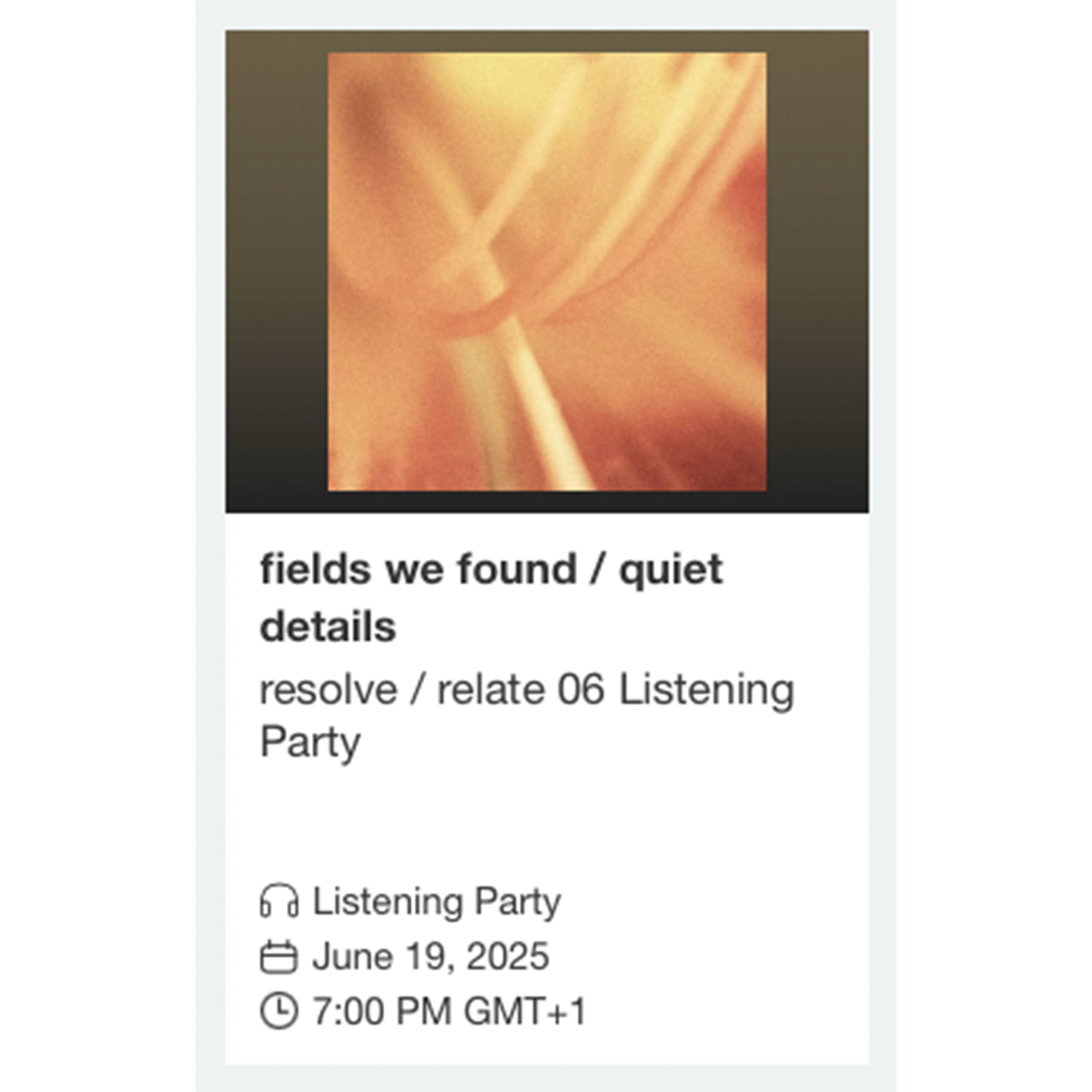Click the word 'details' in the title

[x=328, y=627]
